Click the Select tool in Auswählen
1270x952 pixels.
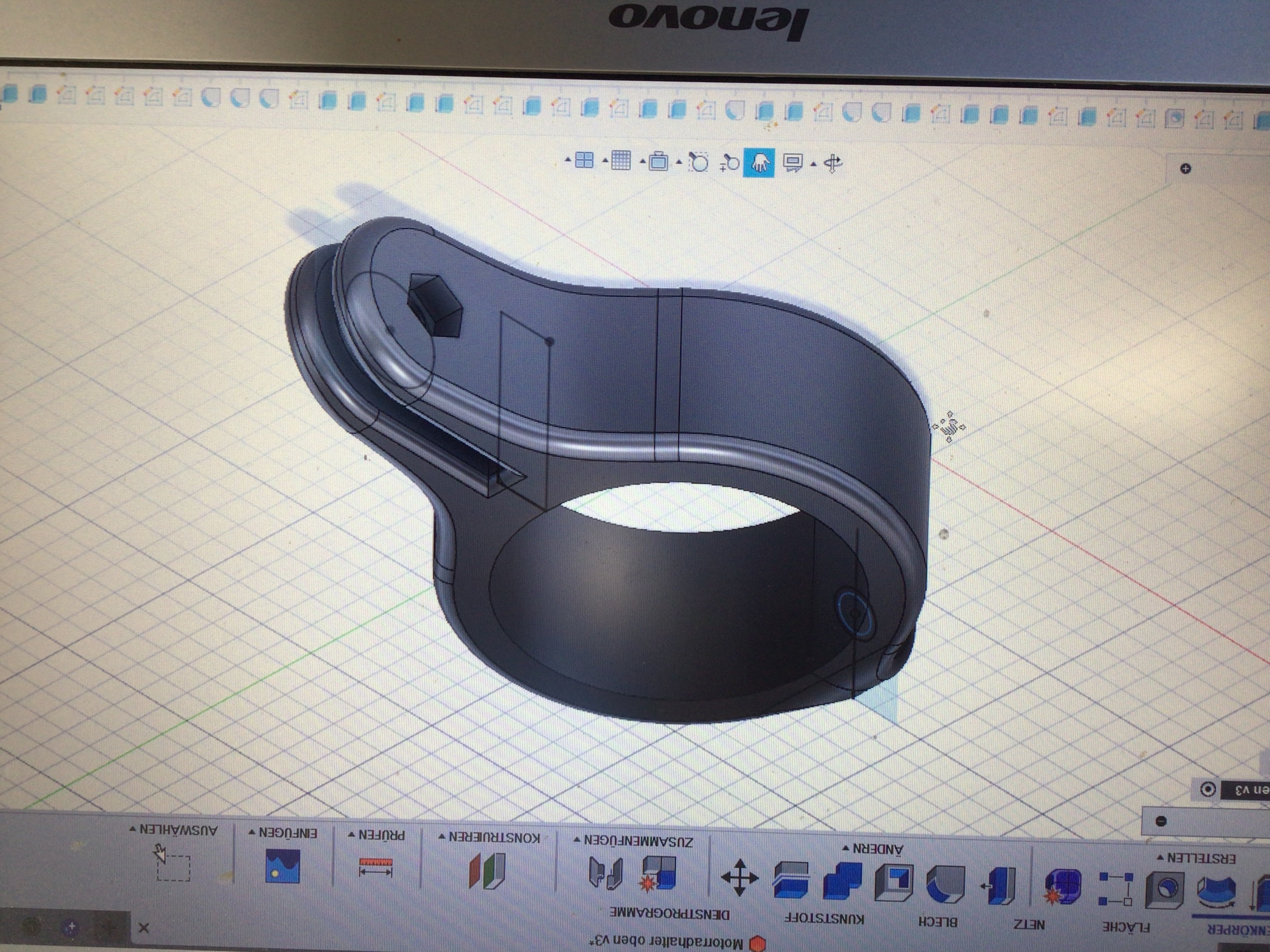tap(172, 863)
